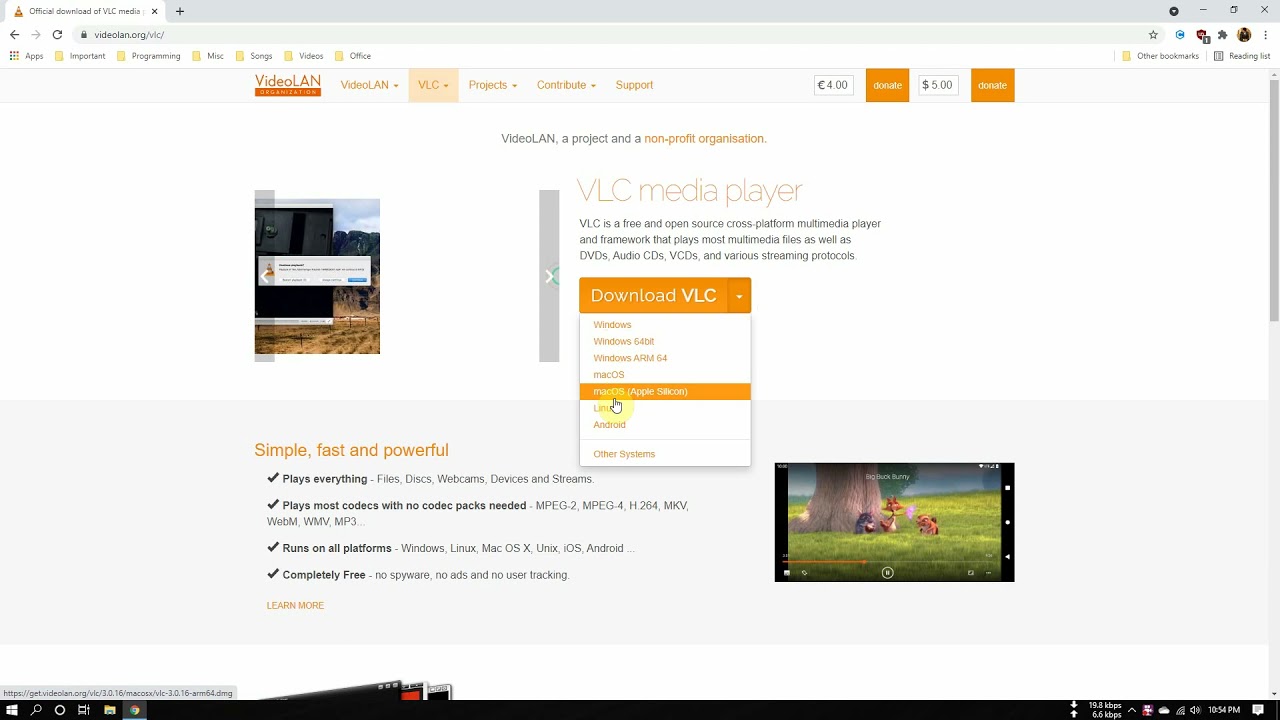Open the red shield blocker extension

(1202, 35)
